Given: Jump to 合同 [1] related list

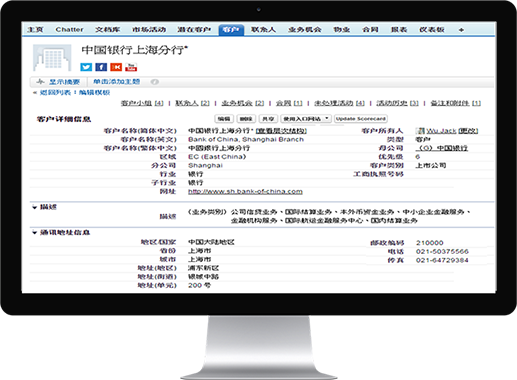Looking at the screenshot, I should coord(289,103).
